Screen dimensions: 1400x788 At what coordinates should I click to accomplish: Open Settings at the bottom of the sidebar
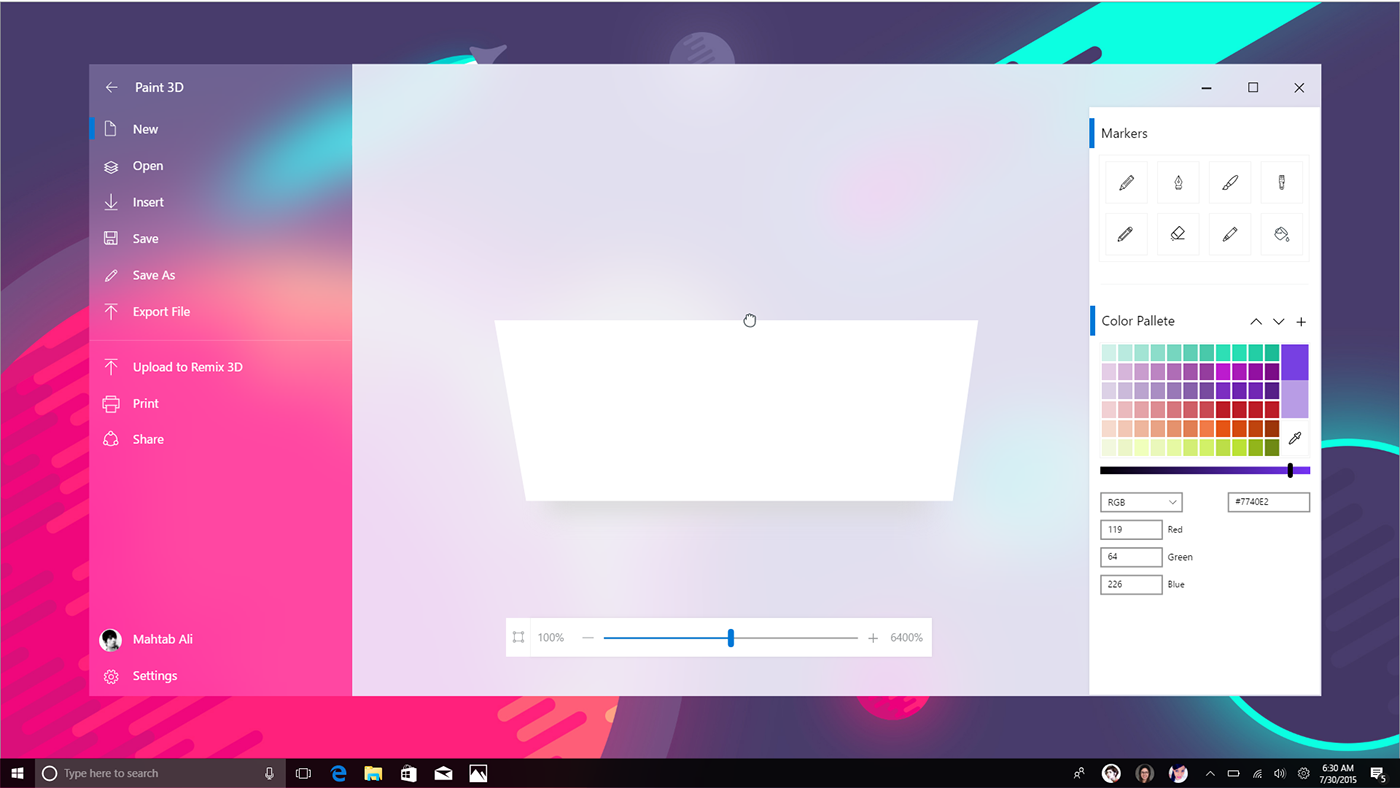click(x=221, y=676)
